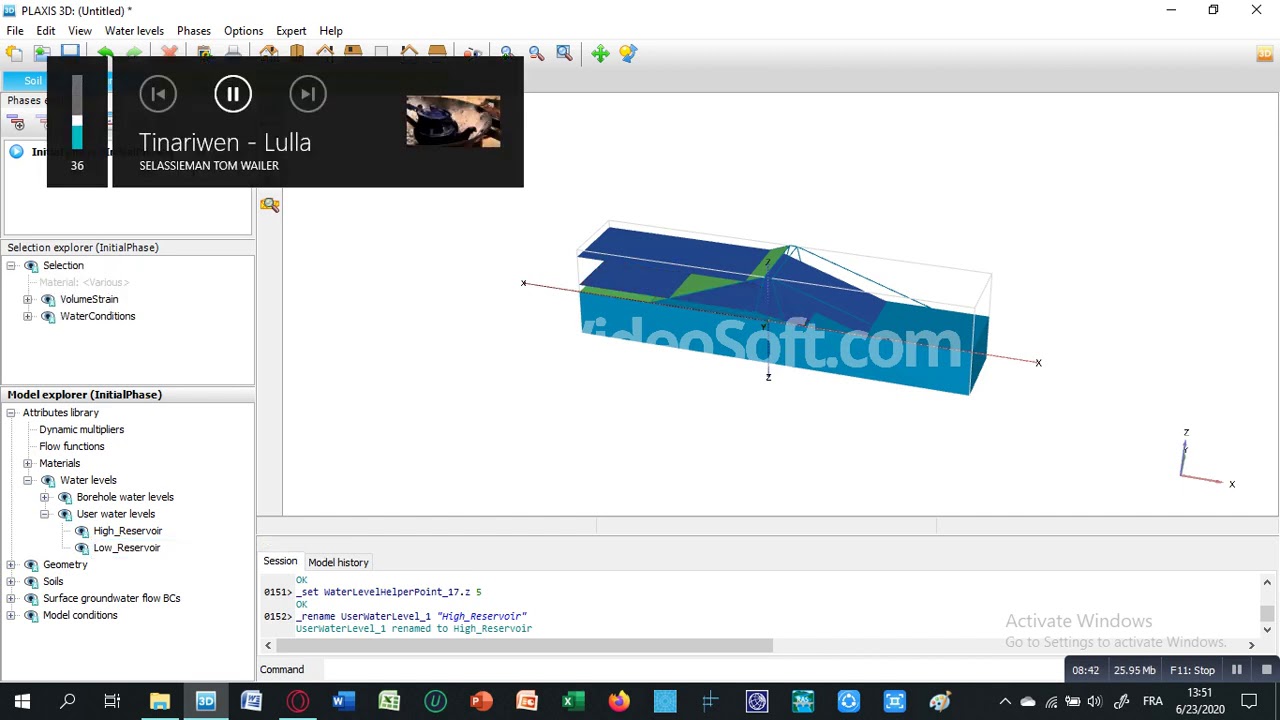Screen dimensions: 1280x720
Task: Click the add phase icon in Phases explorer
Action: [x=17, y=124]
